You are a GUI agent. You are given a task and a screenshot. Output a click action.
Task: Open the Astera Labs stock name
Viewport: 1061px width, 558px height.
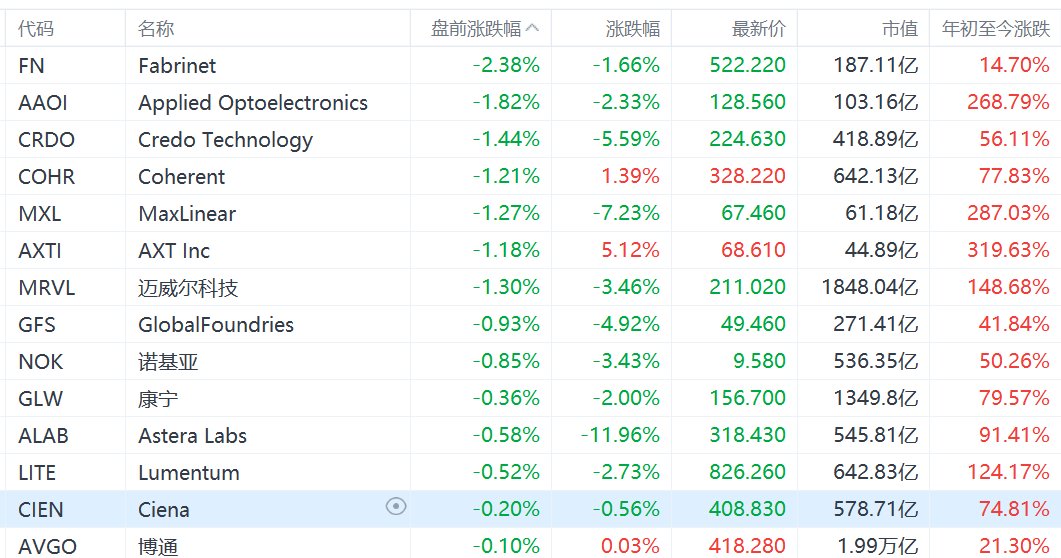tap(192, 436)
